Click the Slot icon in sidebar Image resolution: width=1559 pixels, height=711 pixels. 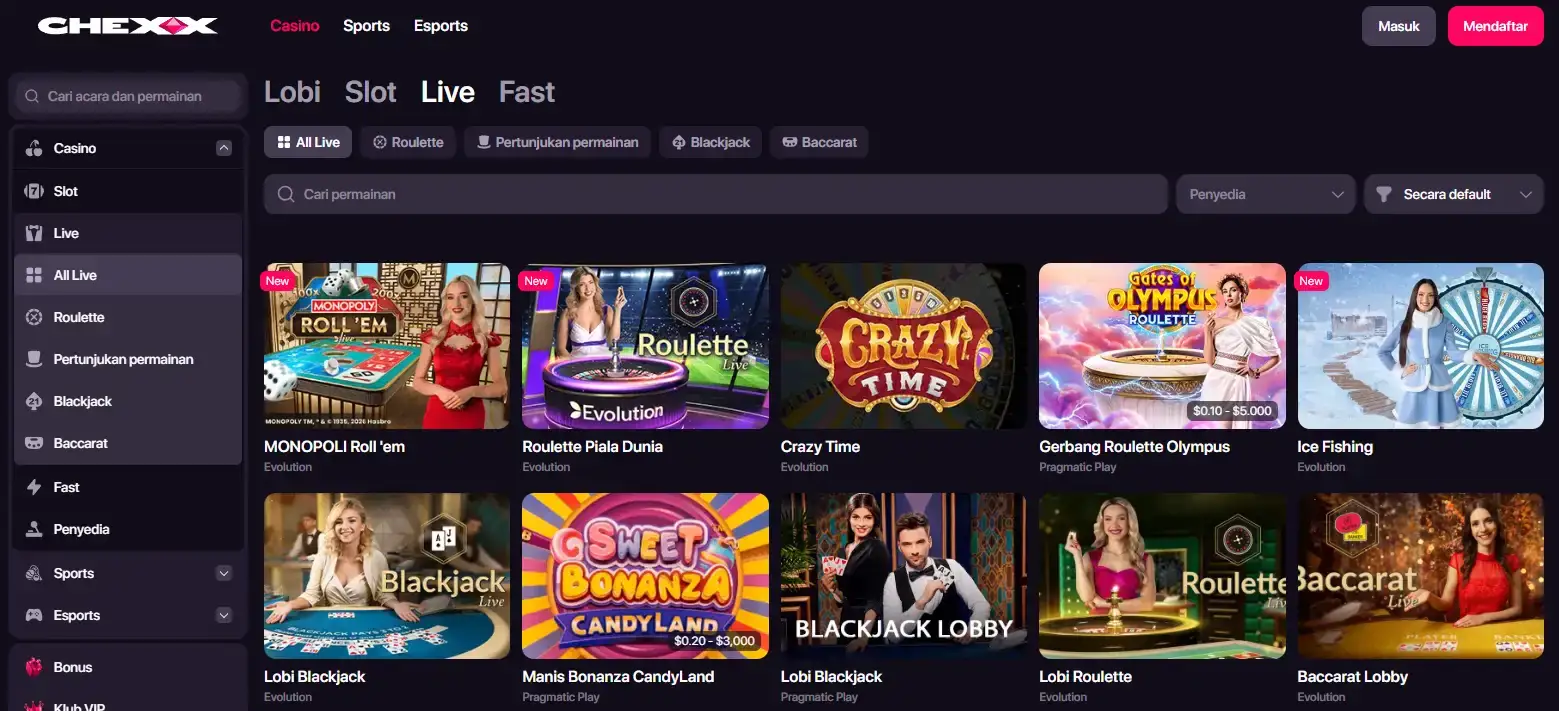coord(34,191)
